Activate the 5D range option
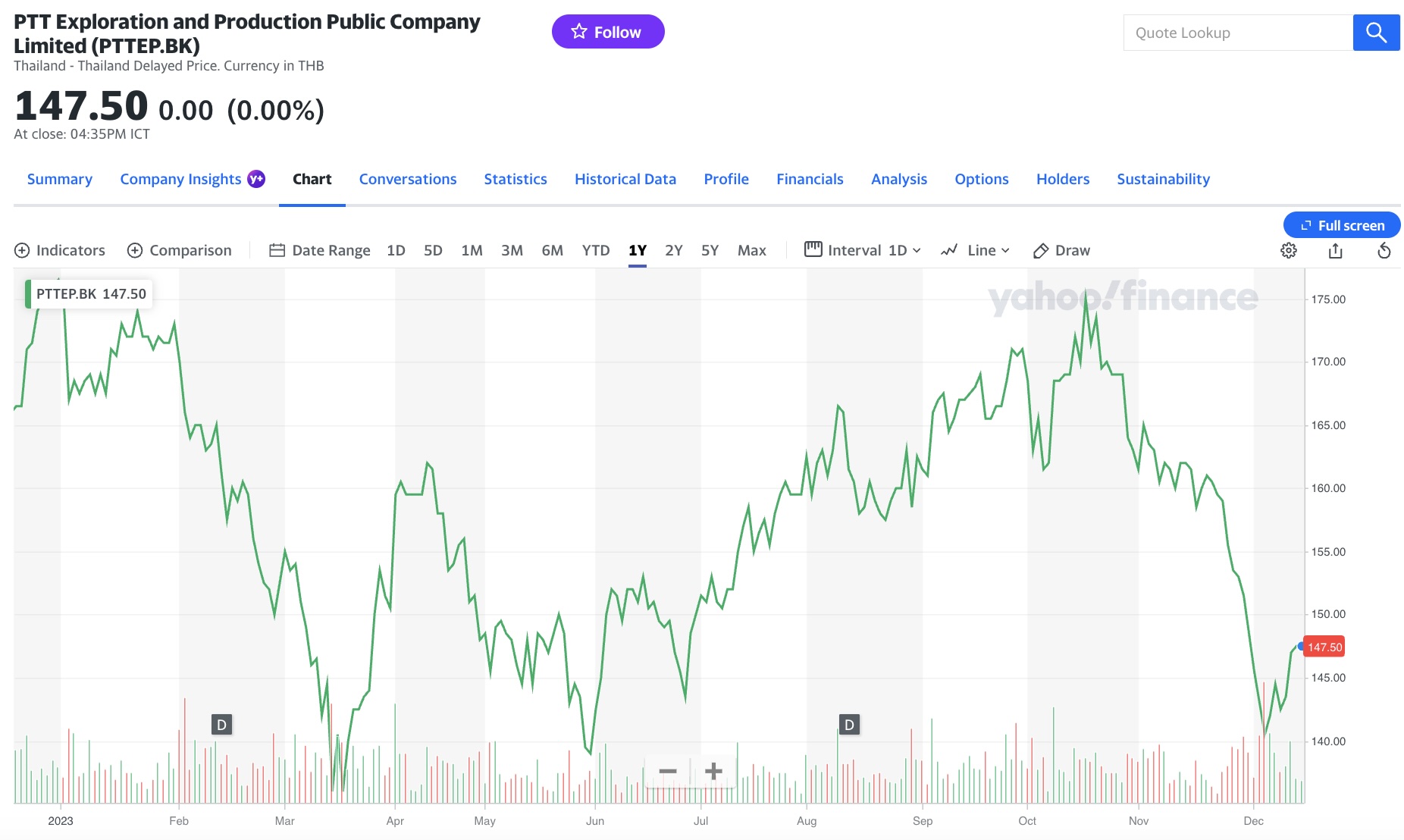 432,250
